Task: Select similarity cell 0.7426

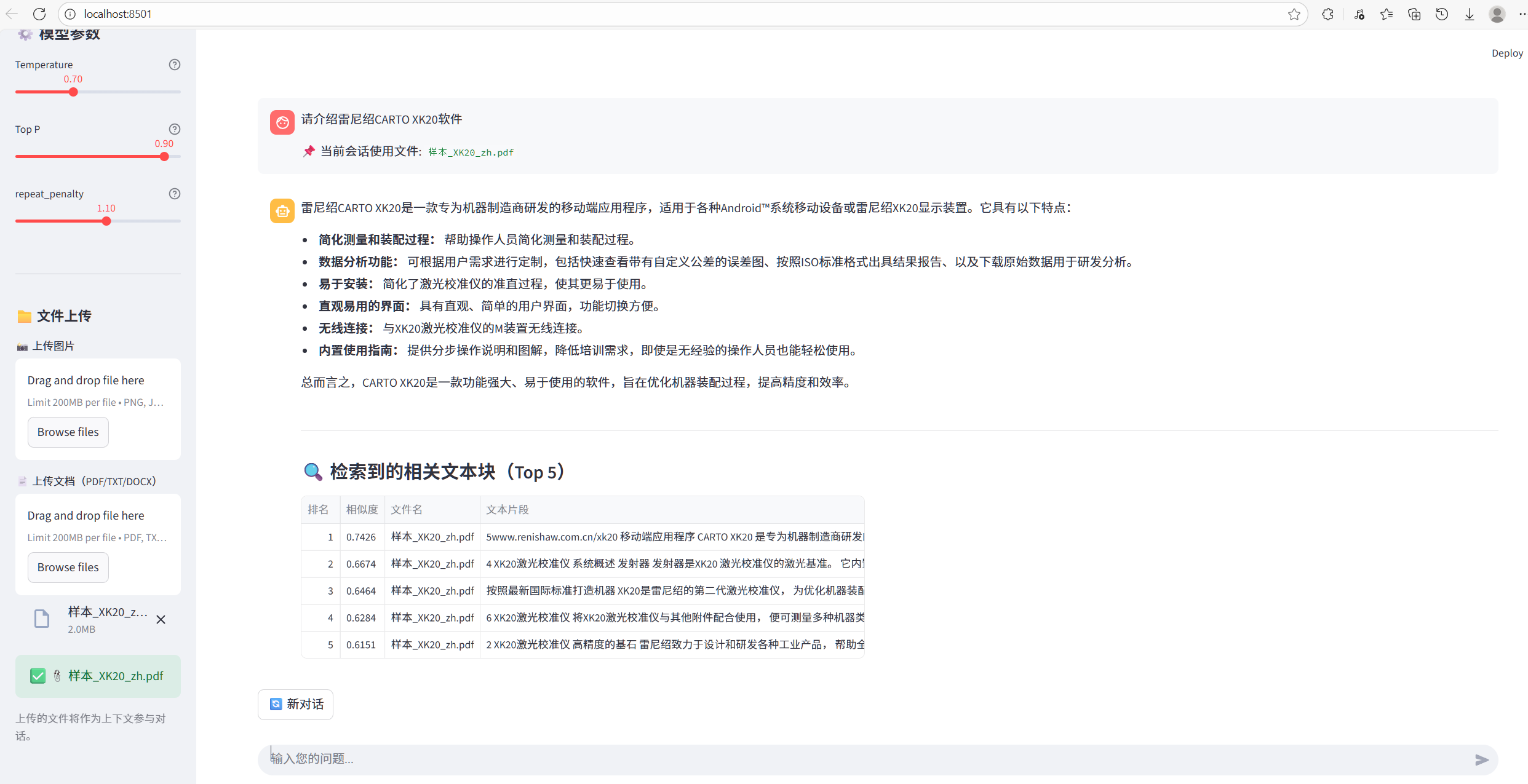Action: pos(362,537)
